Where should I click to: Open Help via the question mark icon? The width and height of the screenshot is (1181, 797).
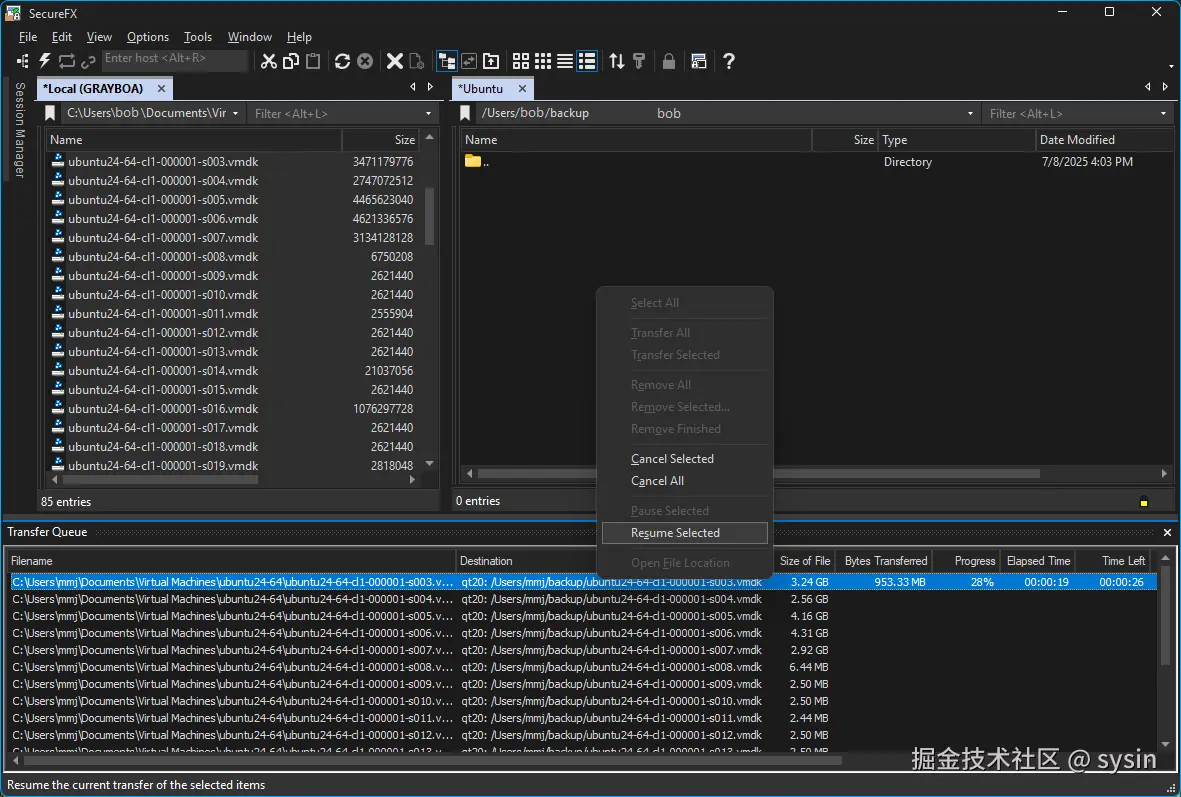(729, 61)
